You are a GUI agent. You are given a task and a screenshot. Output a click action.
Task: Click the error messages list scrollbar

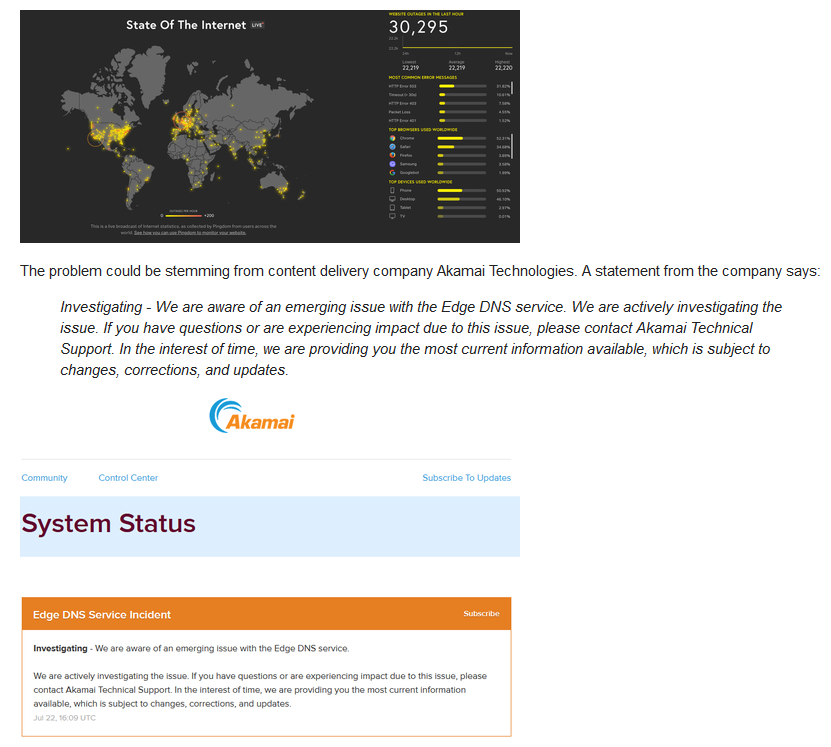[x=512, y=88]
